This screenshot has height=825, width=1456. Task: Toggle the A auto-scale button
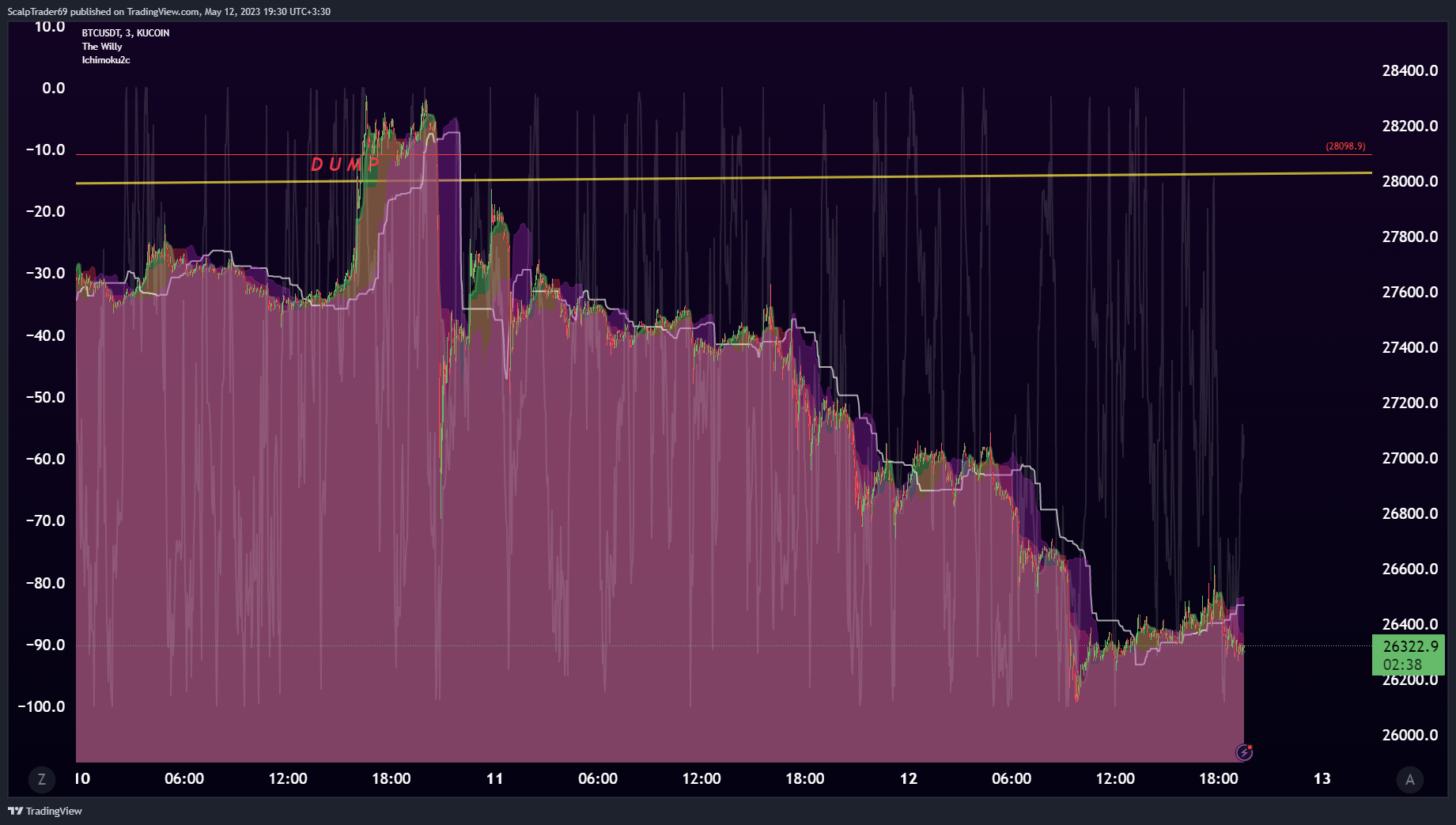click(1409, 779)
